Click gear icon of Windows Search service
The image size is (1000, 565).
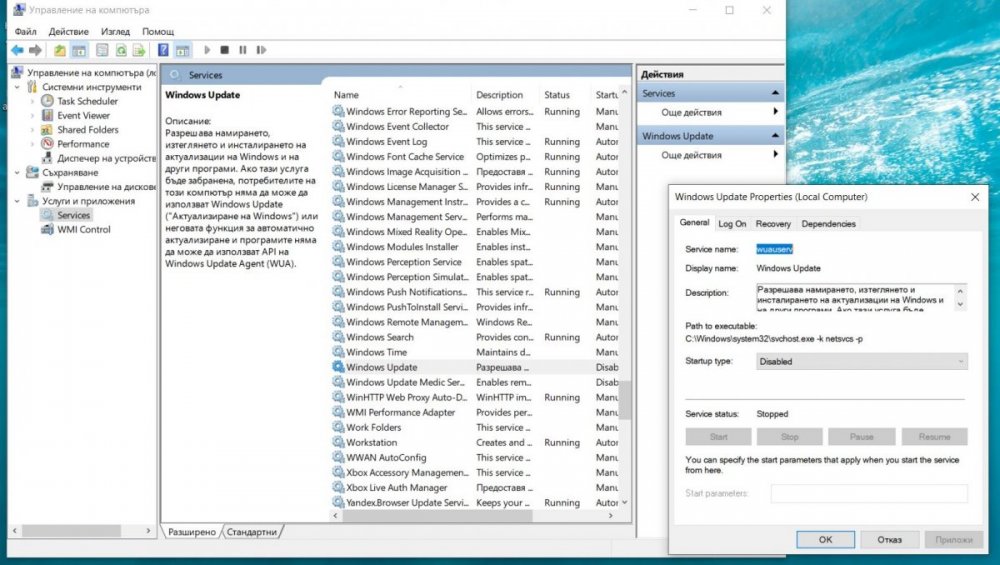click(338, 337)
